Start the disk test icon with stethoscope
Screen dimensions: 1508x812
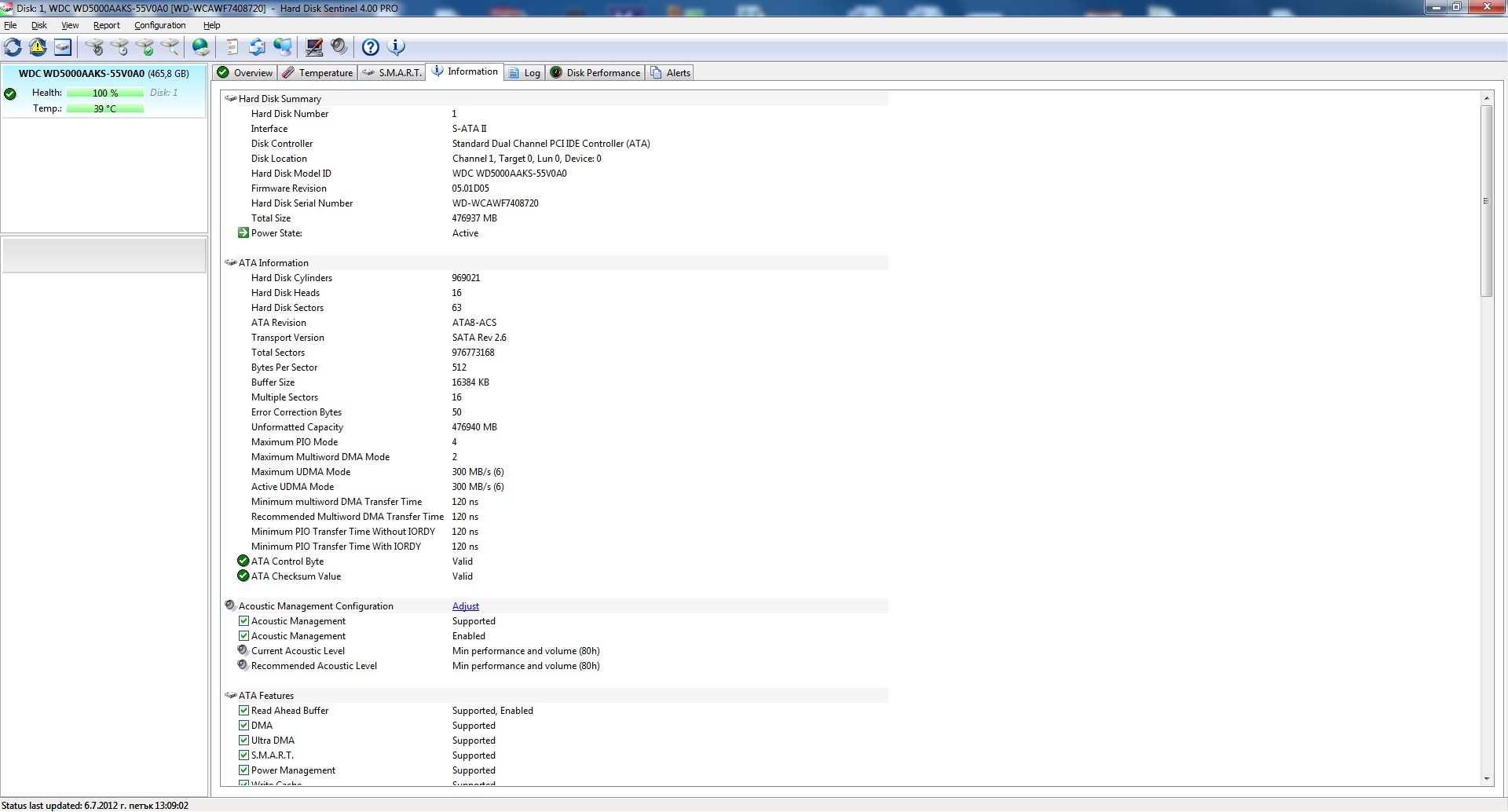pos(95,47)
